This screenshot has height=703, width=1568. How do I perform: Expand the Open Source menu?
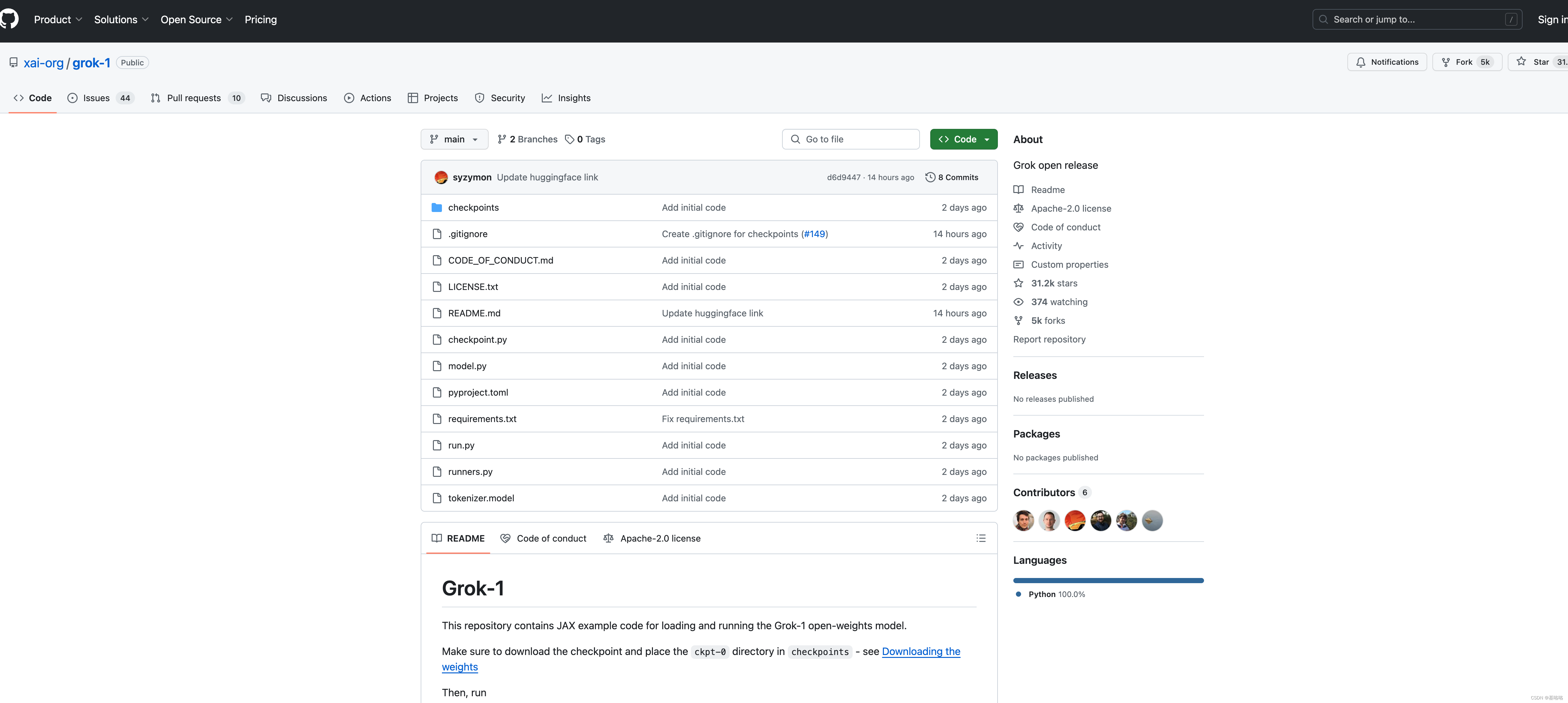[x=196, y=19]
